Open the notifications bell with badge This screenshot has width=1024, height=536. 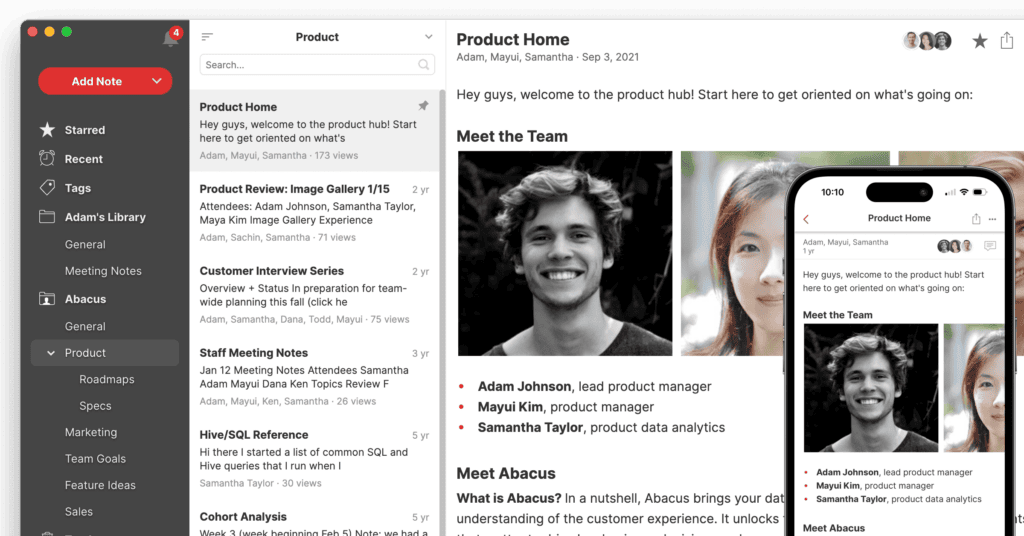coord(171,37)
